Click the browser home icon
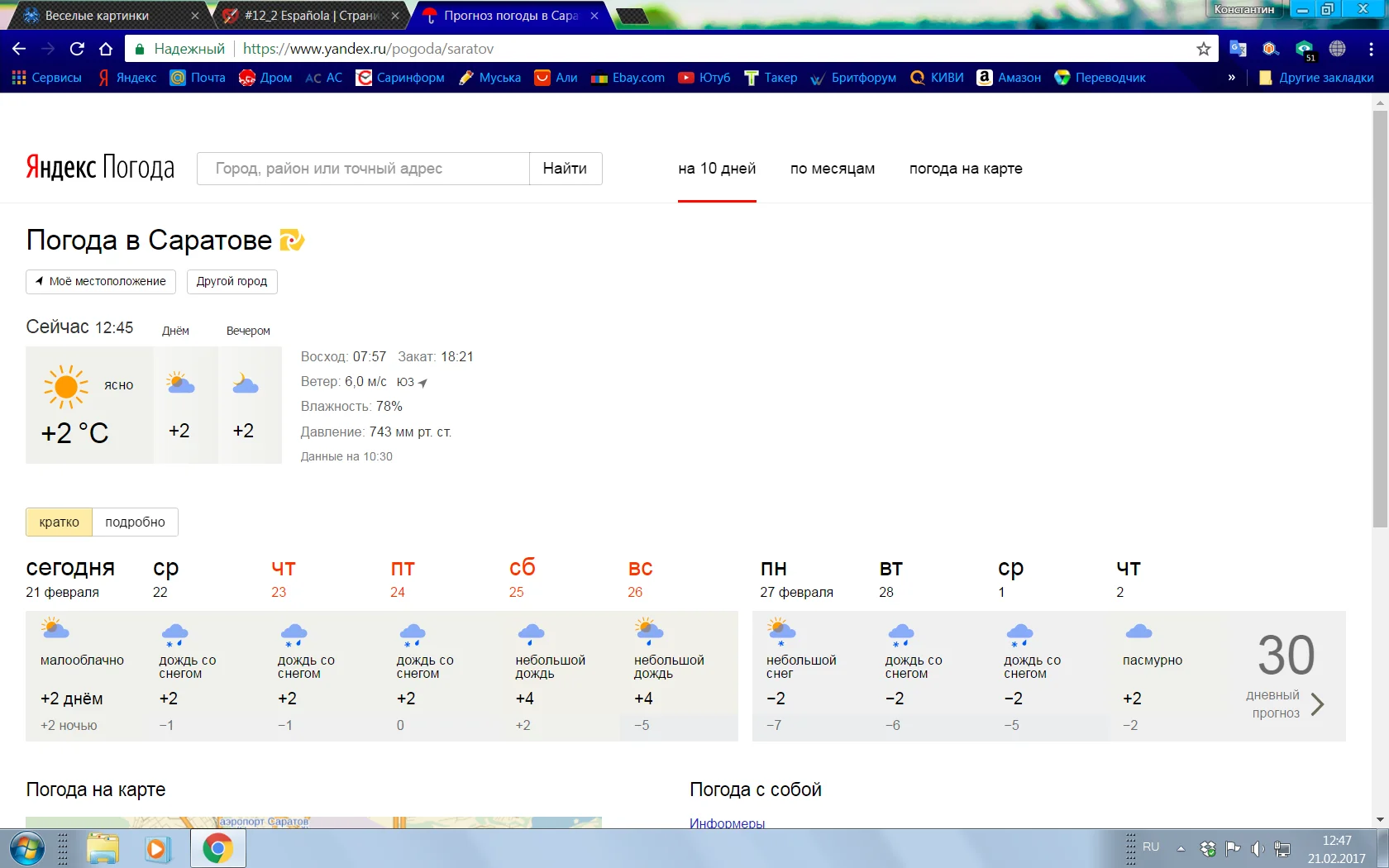Screen dimensions: 1389x868 point(106,49)
